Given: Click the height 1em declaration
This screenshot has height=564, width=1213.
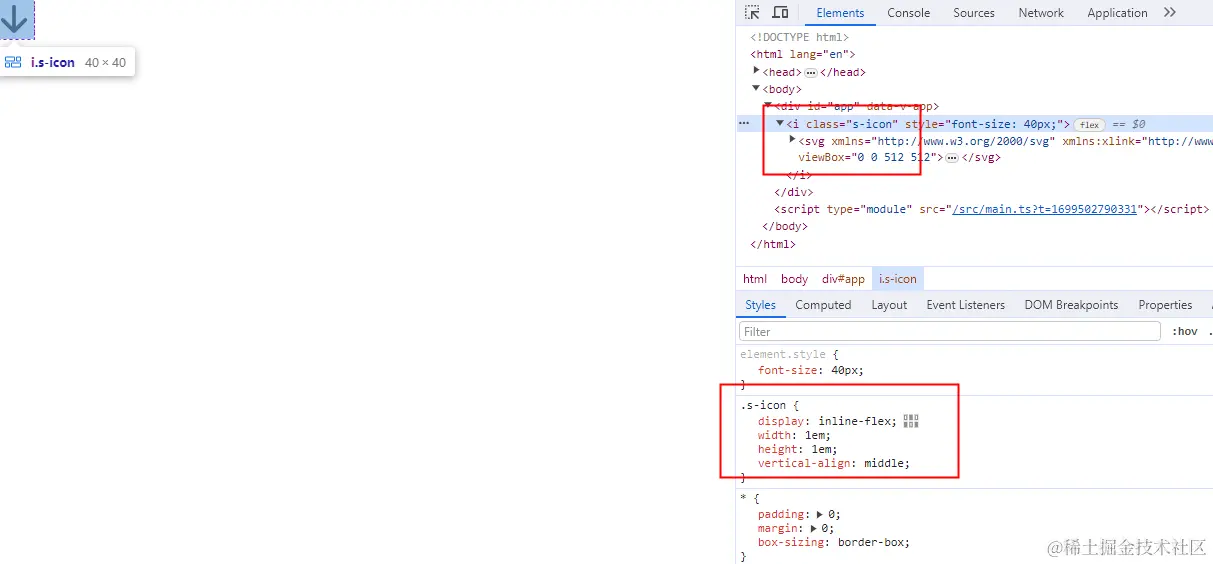Looking at the screenshot, I should (x=797, y=449).
